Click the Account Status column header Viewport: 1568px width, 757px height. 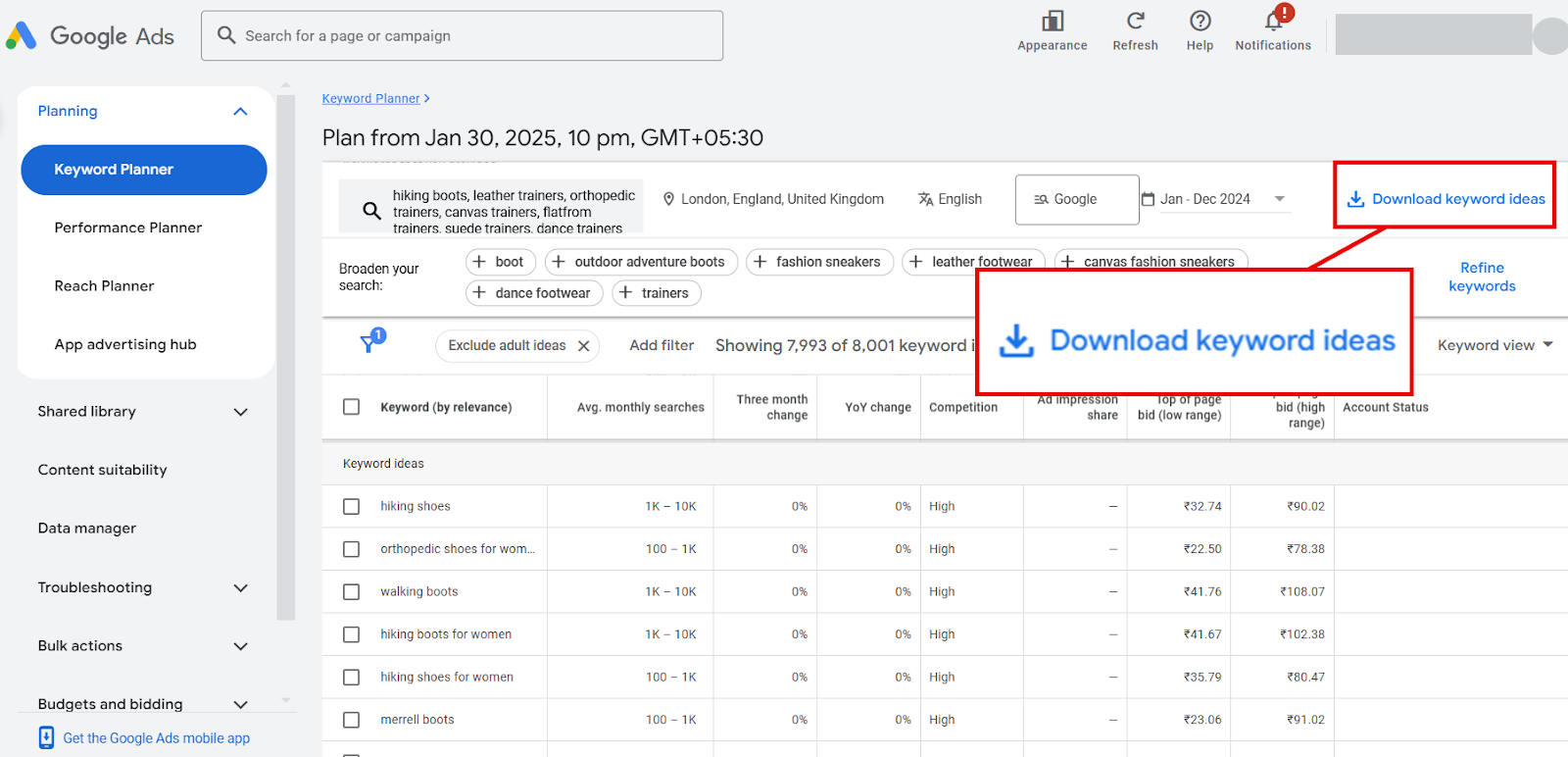1386,407
